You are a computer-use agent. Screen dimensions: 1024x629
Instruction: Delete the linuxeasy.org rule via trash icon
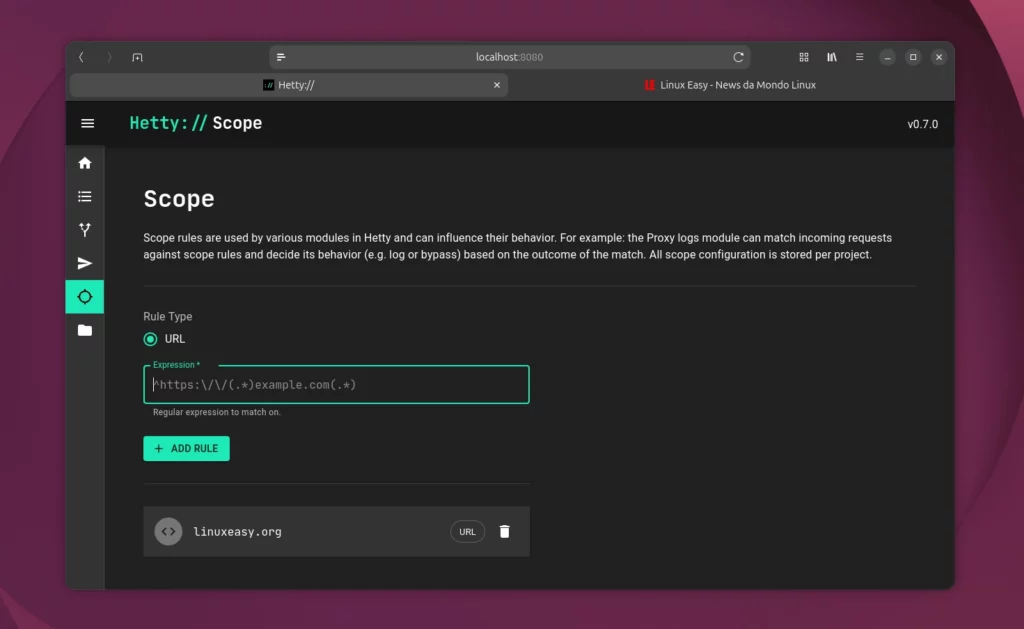(x=504, y=531)
